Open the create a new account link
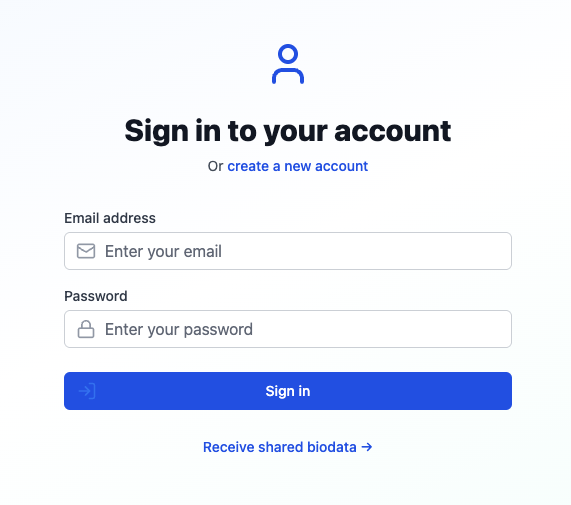The width and height of the screenshot is (571, 505). point(298,166)
